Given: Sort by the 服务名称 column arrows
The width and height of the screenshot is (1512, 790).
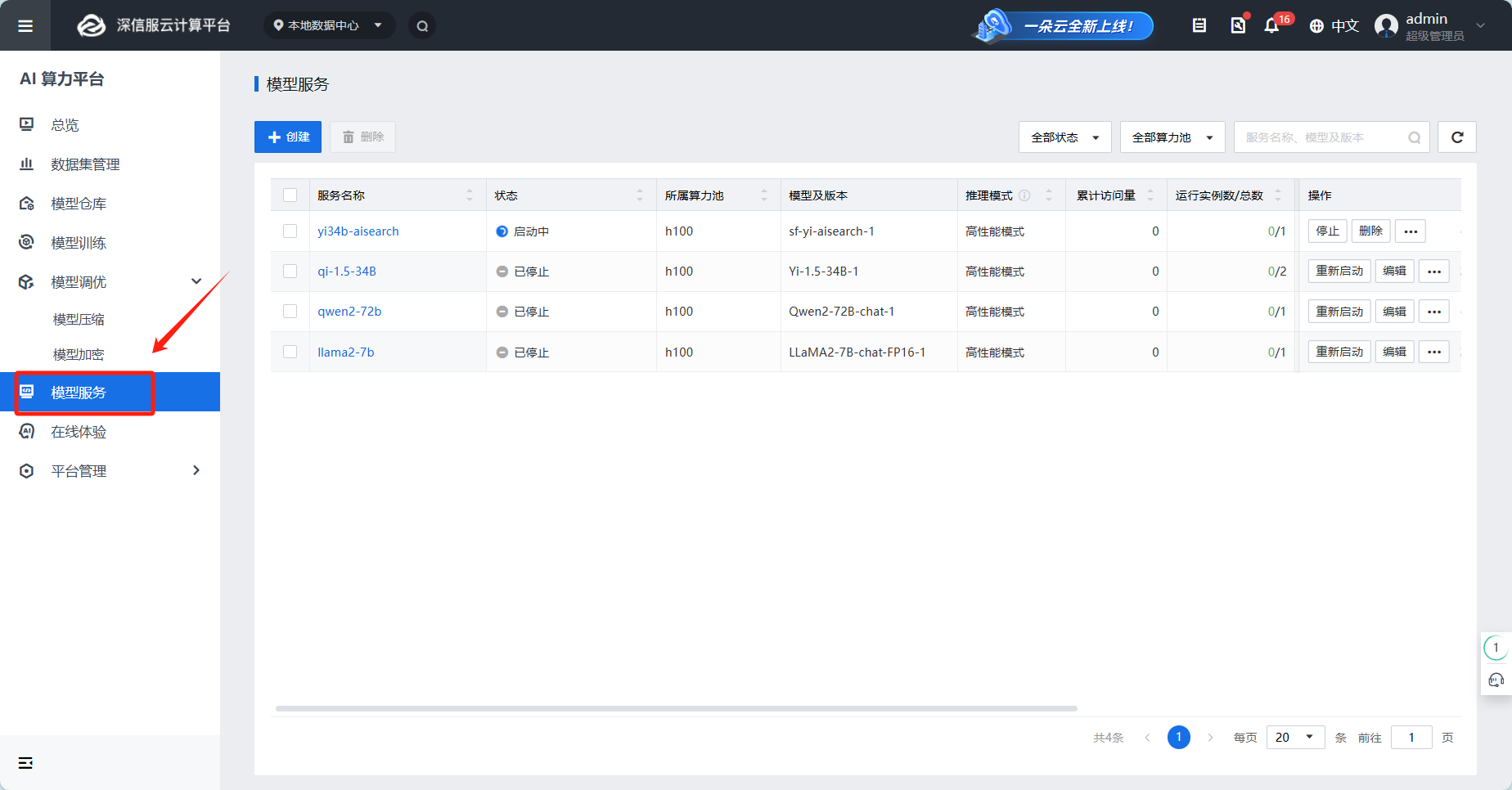Looking at the screenshot, I should [x=470, y=195].
